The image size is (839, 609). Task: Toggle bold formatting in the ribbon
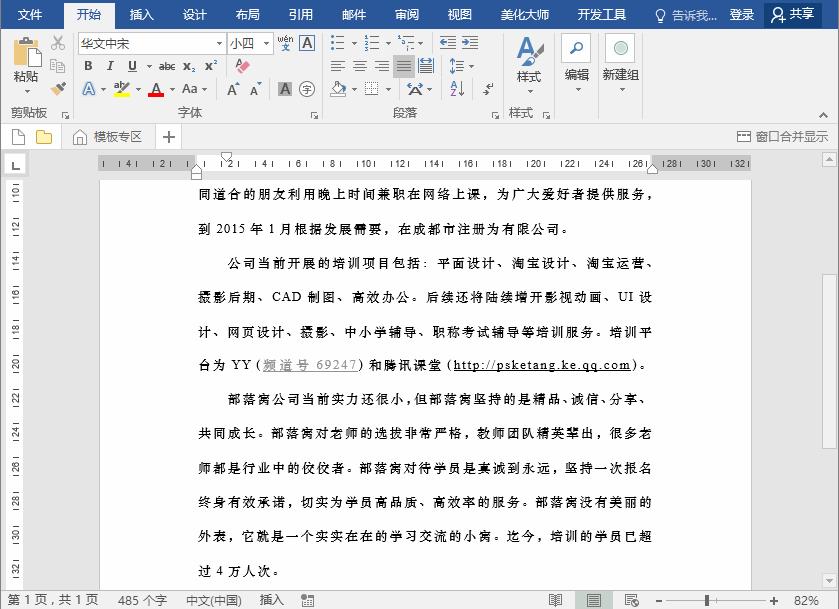coord(89,66)
